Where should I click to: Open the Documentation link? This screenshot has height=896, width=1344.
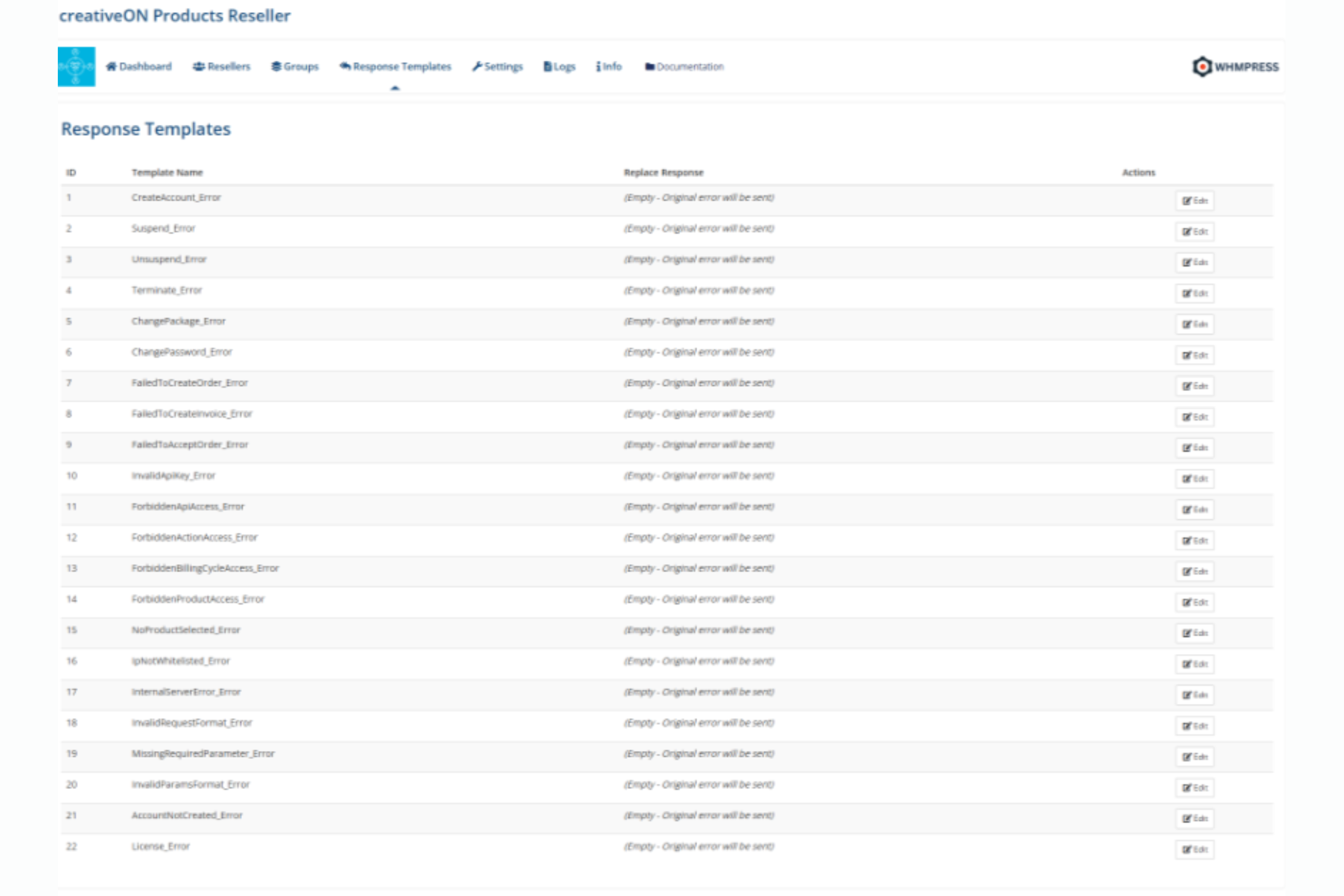click(684, 66)
